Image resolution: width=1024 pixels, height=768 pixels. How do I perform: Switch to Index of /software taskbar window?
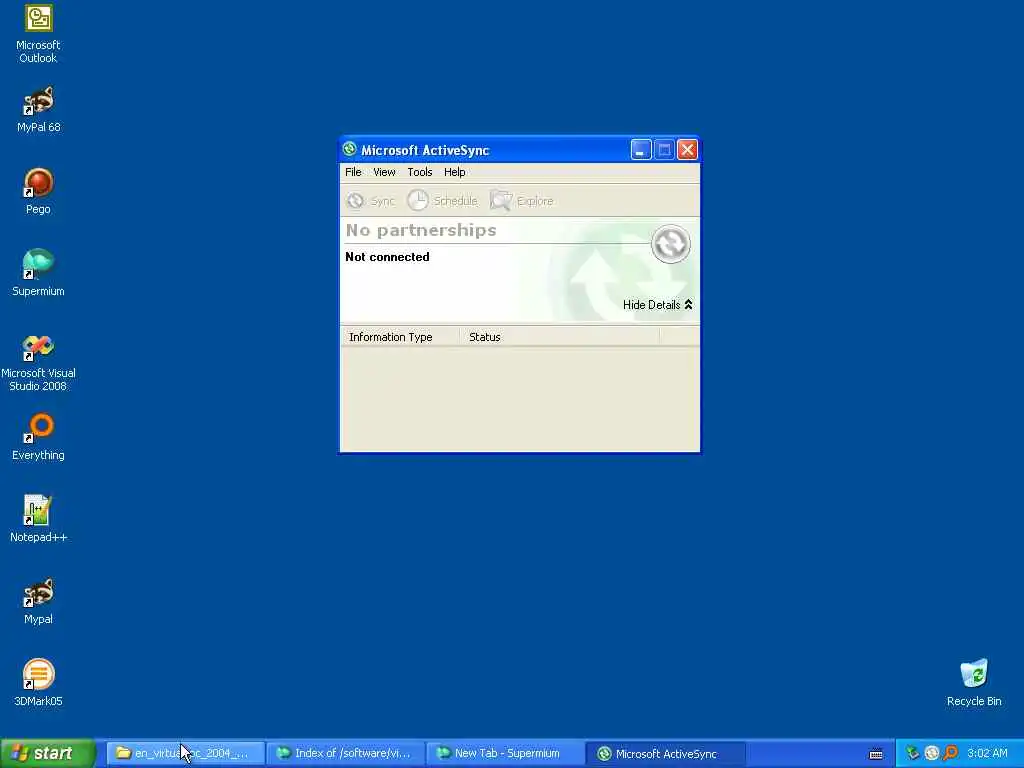(x=346, y=754)
